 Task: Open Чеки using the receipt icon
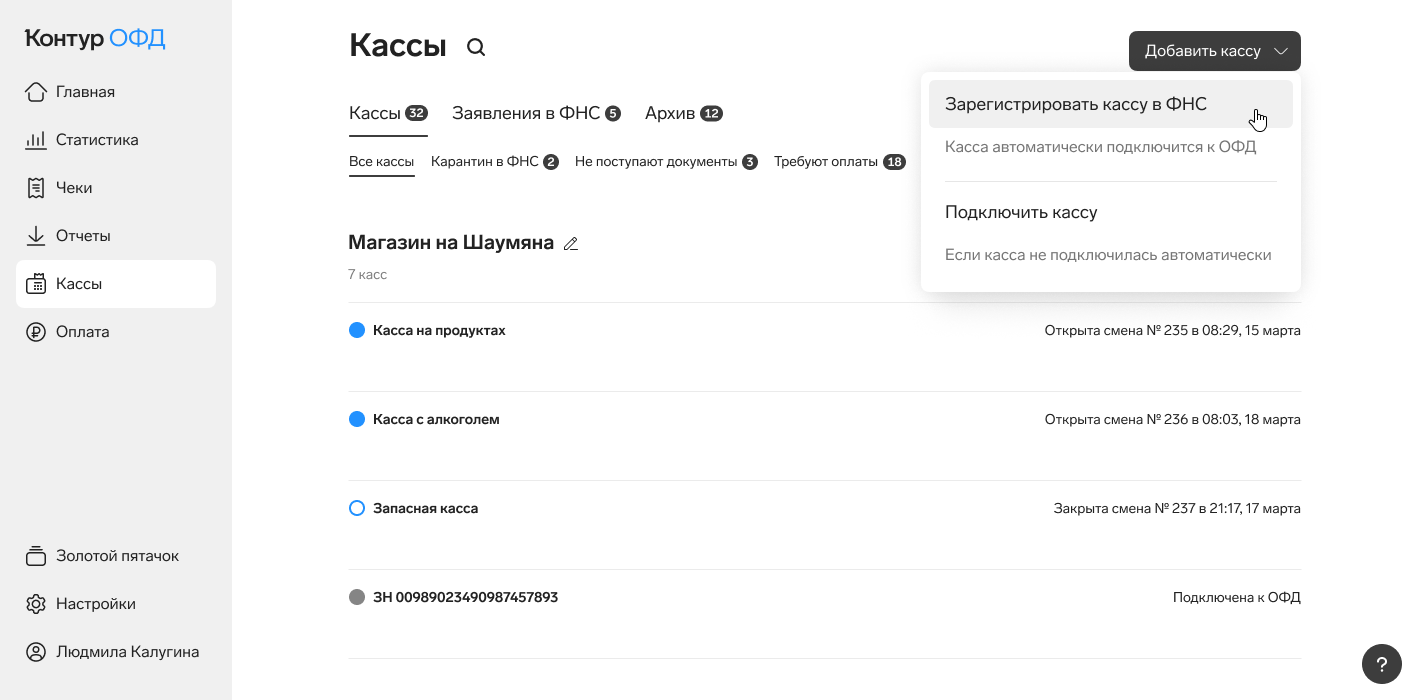point(36,188)
